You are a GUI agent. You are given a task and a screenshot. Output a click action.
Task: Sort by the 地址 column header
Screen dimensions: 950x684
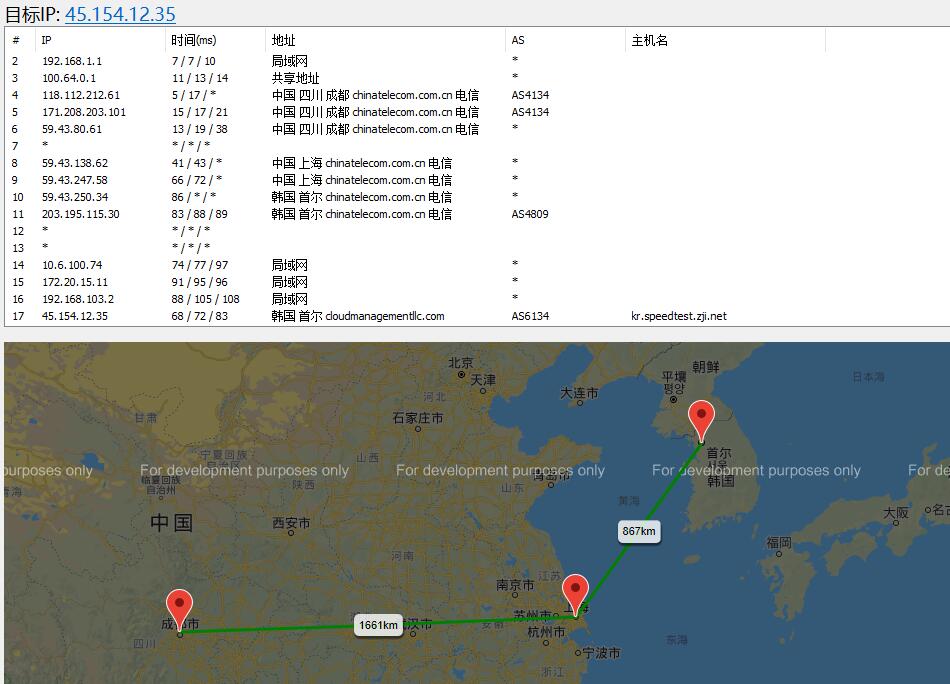284,41
